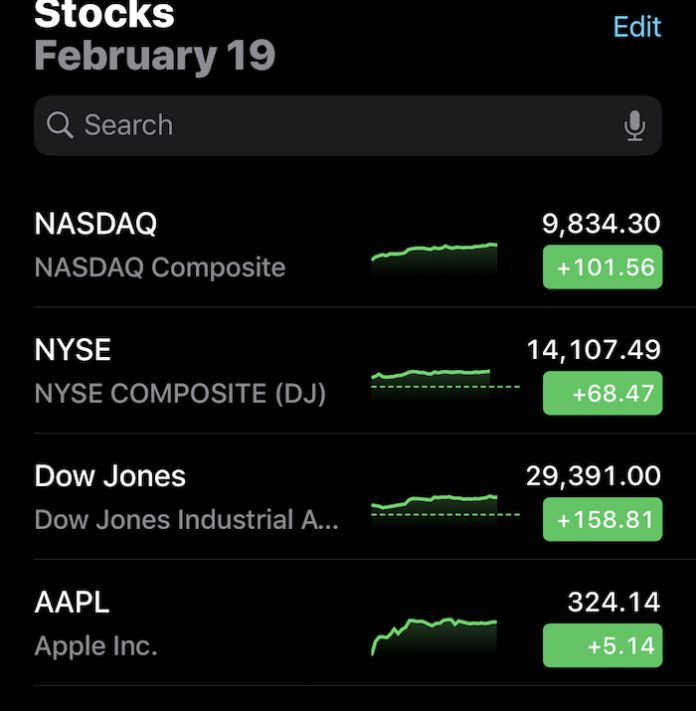
Task: Focus the Search field
Action: [x=348, y=126]
